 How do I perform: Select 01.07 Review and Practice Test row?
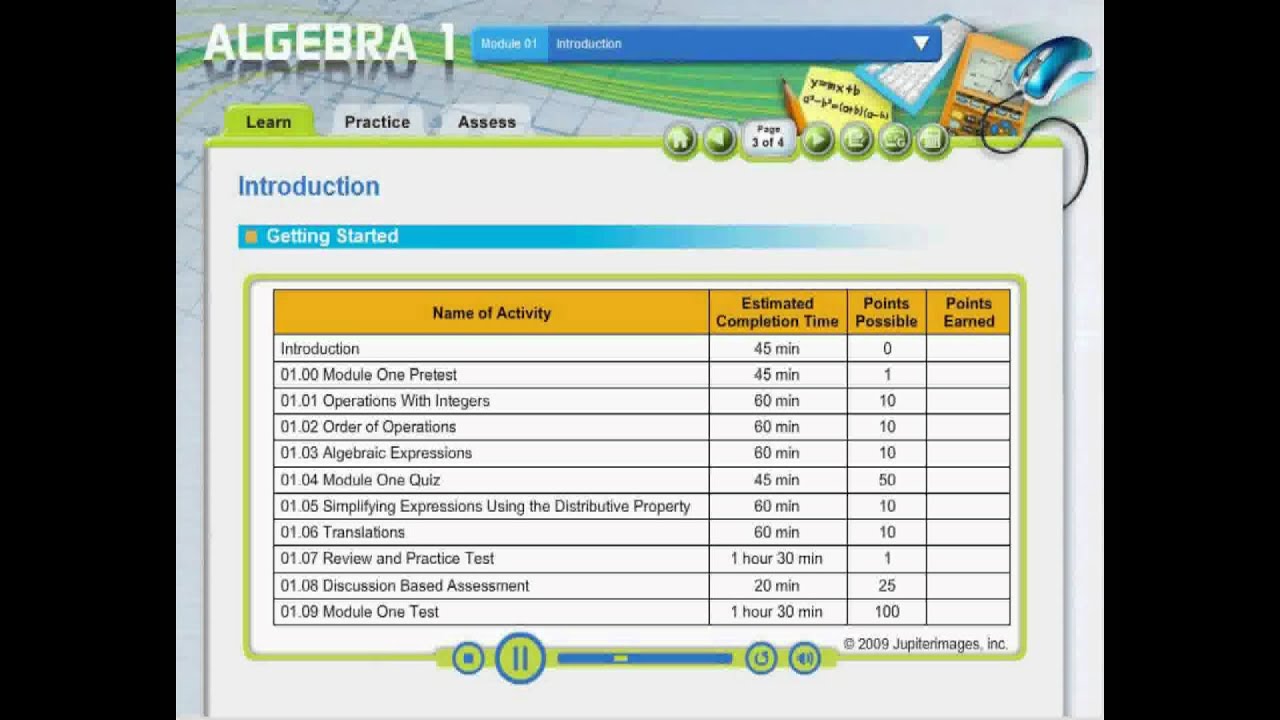coord(641,558)
